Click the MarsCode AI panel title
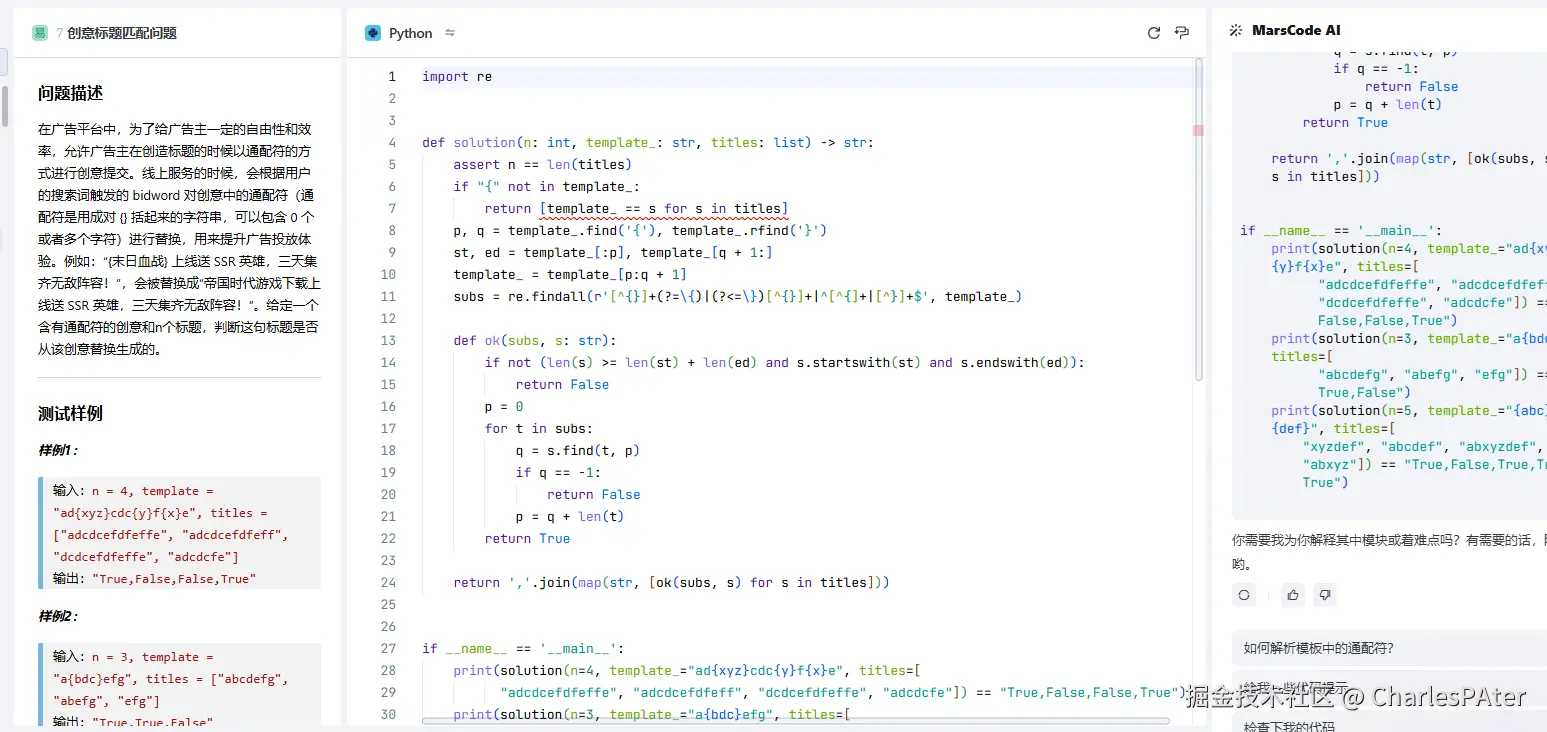 (1296, 31)
